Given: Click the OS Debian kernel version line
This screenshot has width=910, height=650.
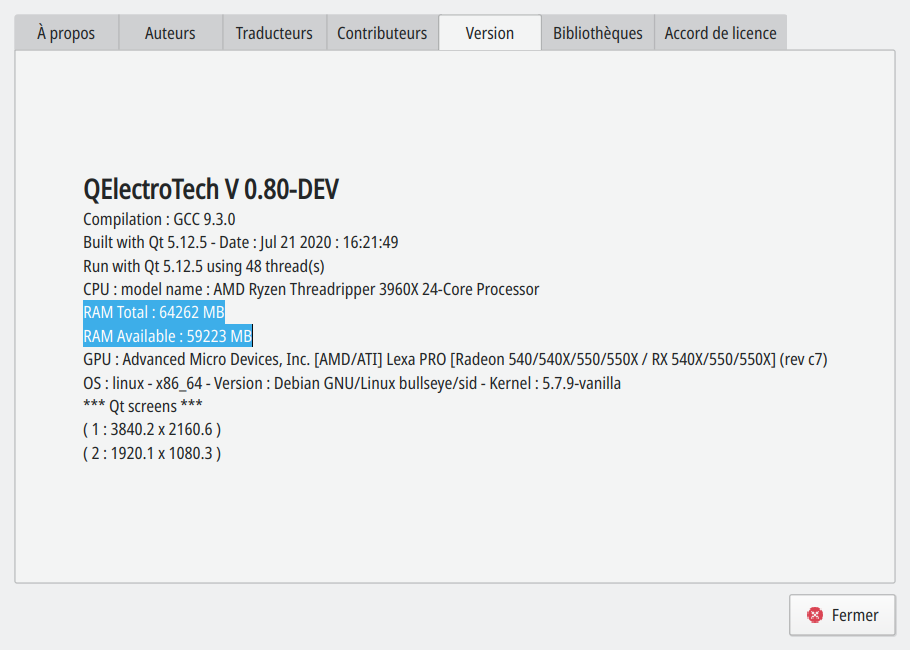Looking at the screenshot, I should (351, 383).
